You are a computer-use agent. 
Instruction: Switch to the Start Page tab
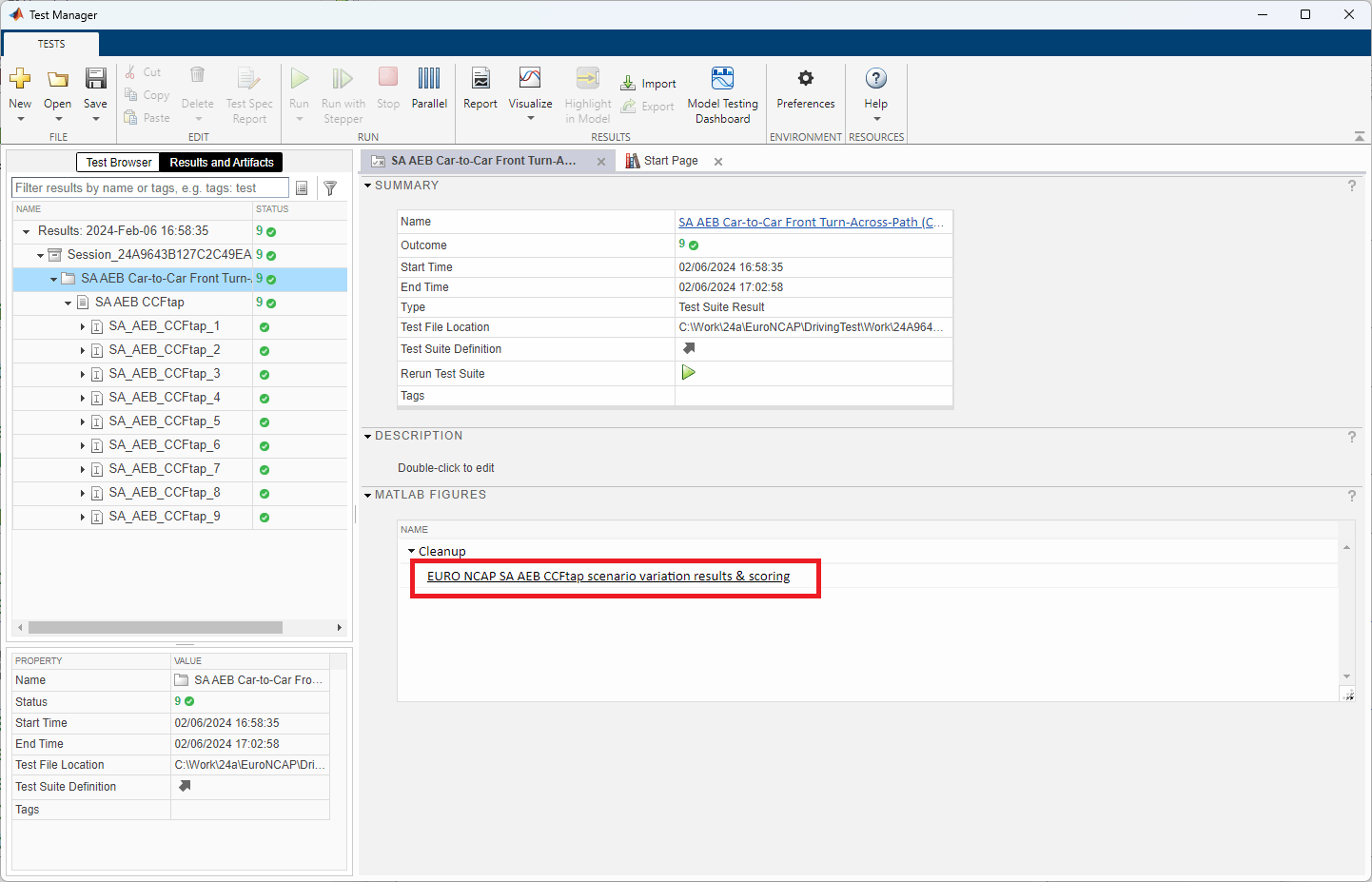pyautogui.click(x=670, y=161)
